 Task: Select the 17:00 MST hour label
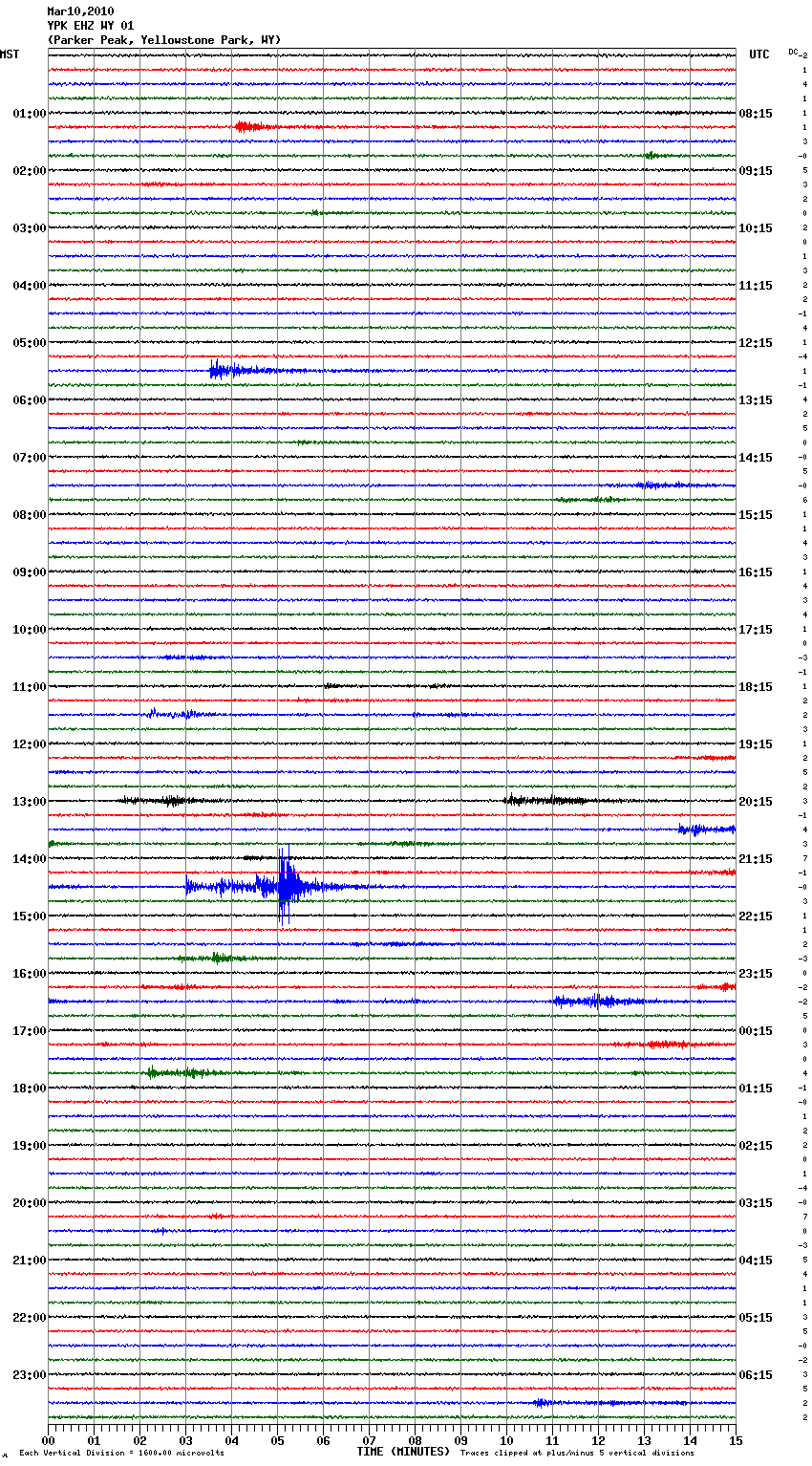click(x=29, y=1031)
